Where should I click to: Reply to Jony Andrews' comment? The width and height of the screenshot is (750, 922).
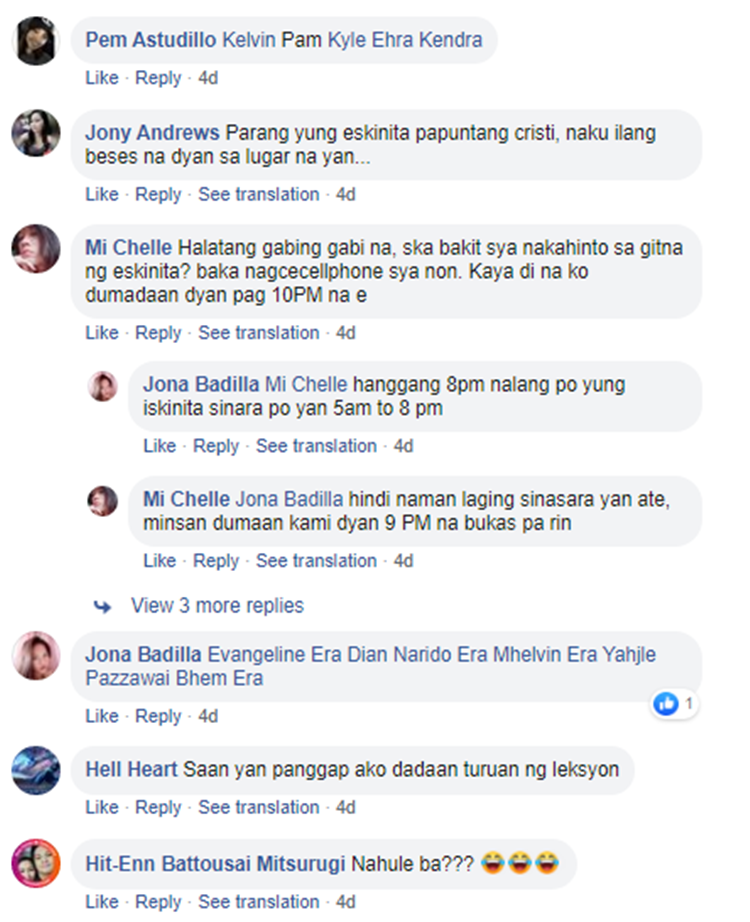(x=158, y=194)
